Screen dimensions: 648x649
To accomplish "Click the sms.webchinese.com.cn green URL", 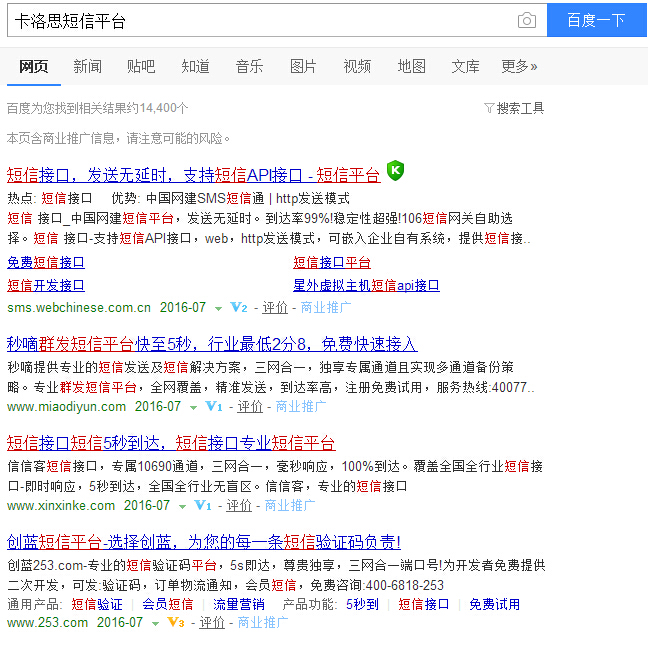I will (x=79, y=308).
